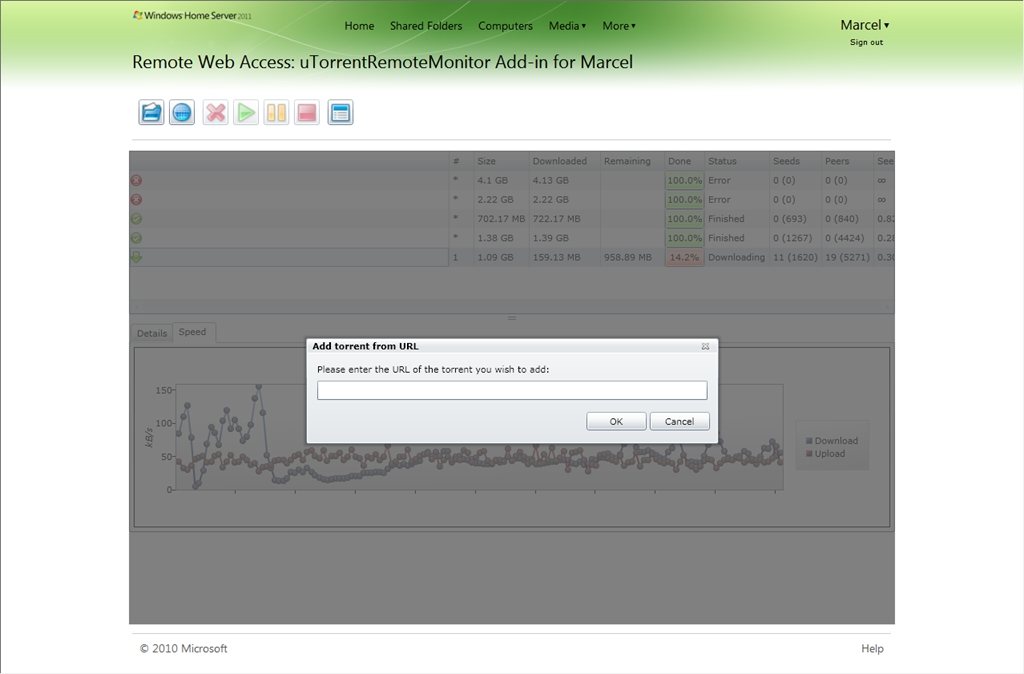Click the add torrent from URL globe icon
The width and height of the screenshot is (1024, 674).
182,112
